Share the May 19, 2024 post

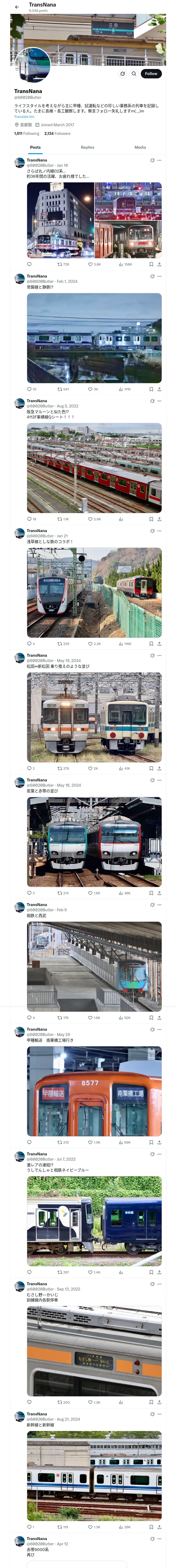(160, 768)
